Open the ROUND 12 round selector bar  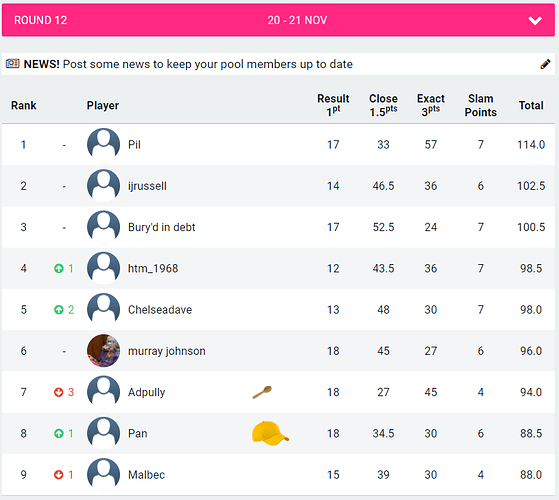tap(278, 20)
